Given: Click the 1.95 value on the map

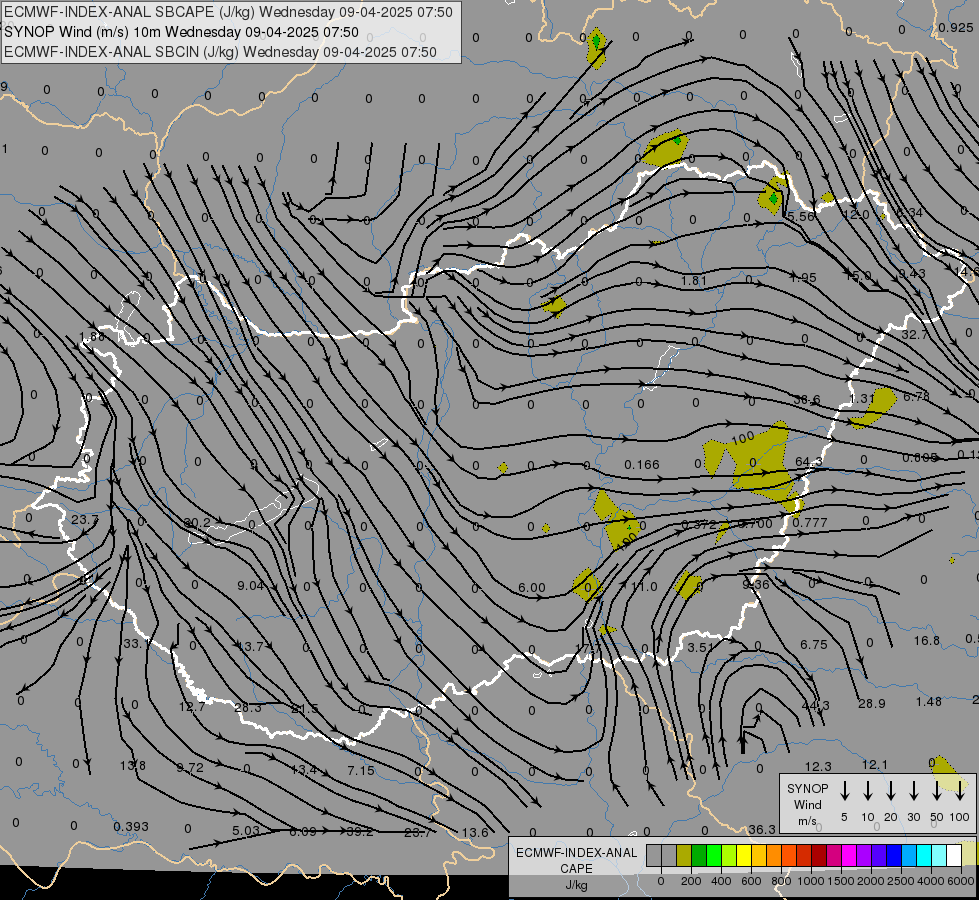Looking at the screenshot, I should (x=803, y=277).
